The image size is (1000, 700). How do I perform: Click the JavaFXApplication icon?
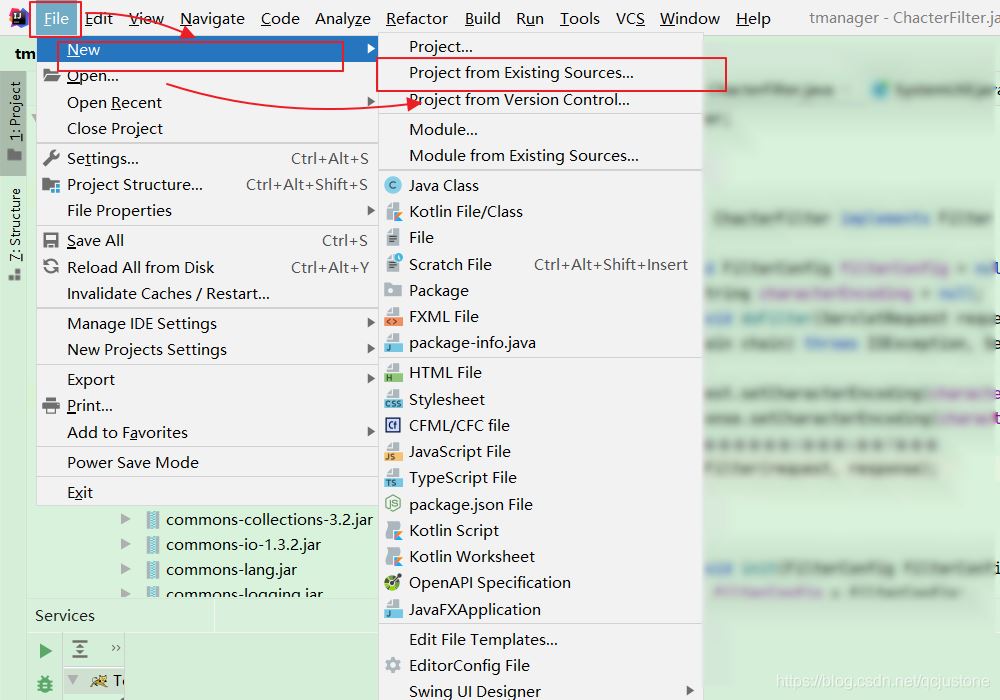(x=393, y=610)
